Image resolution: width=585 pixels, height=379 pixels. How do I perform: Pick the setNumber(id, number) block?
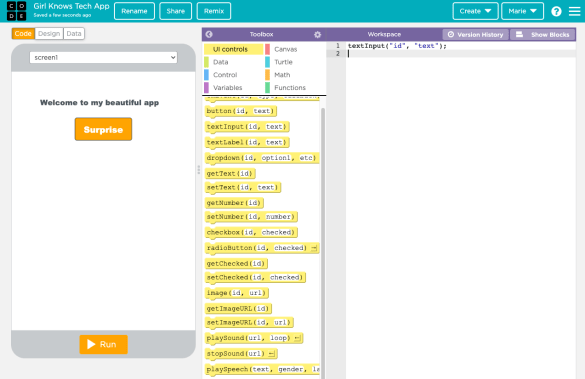click(x=251, y=217)
